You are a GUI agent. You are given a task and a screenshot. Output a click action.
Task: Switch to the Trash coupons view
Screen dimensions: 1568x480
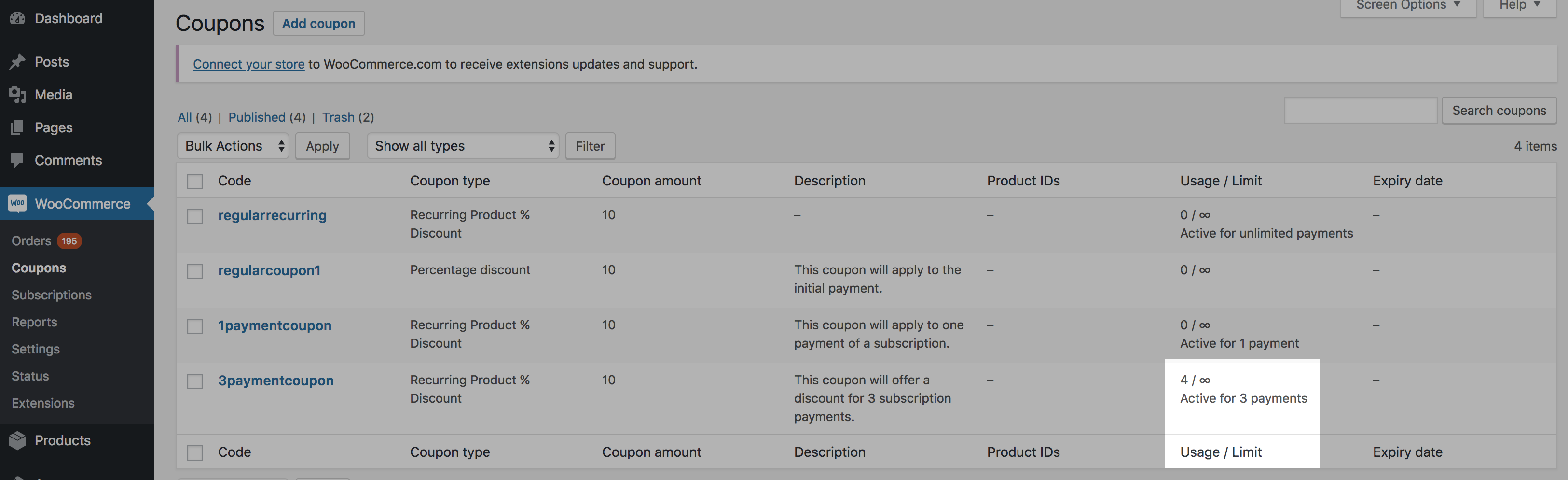(x=338, y=117)
